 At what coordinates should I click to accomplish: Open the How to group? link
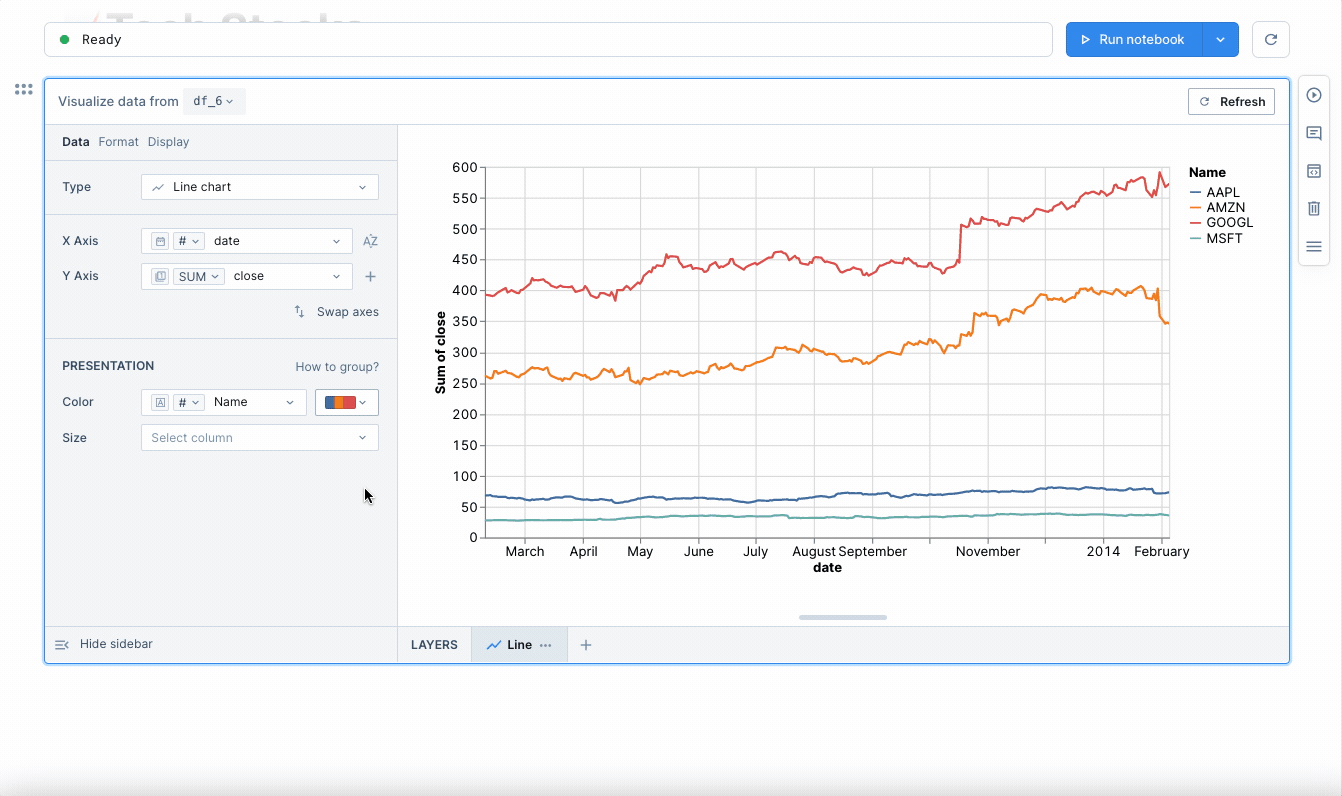337,367
